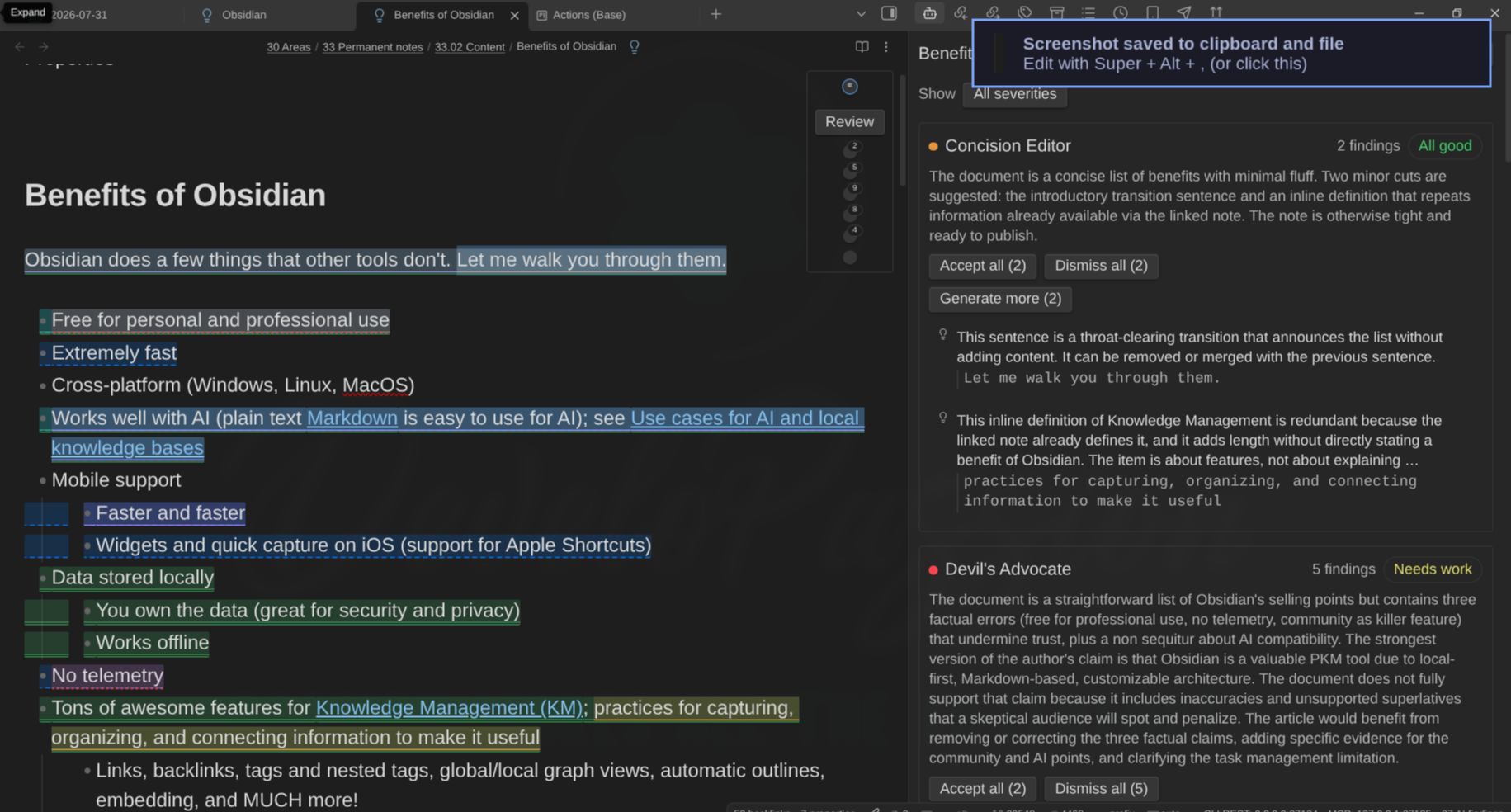
Task: Accept all (2) Concision Editor findings
Action: click(x=982, y=266)
